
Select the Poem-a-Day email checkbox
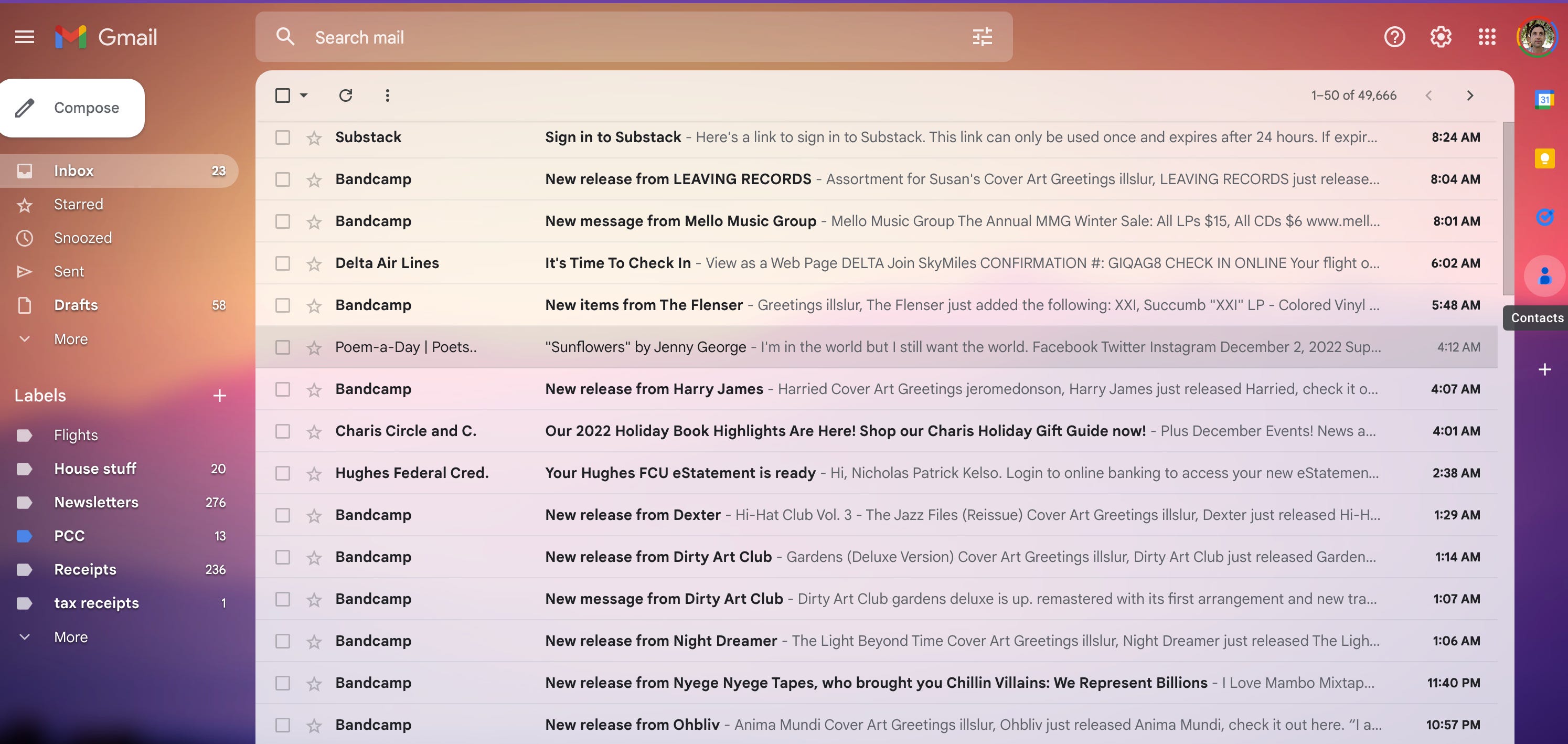pos(282,348)
